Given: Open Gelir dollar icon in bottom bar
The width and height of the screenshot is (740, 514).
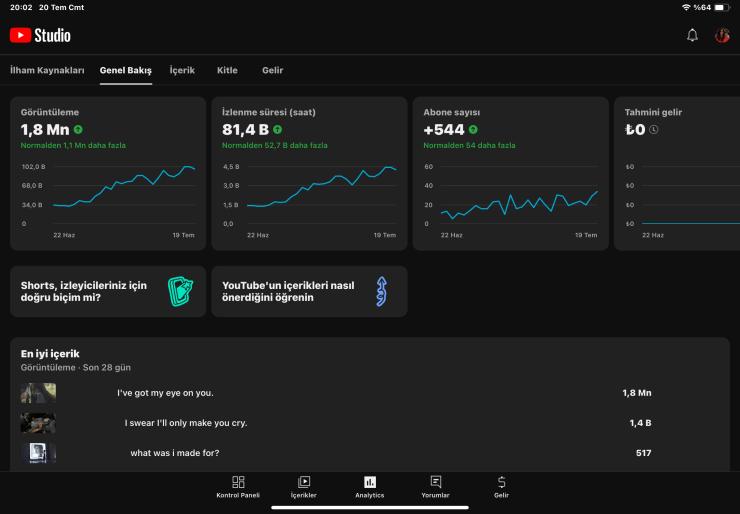Looking at the screenshot, I should tap(501, 487).
